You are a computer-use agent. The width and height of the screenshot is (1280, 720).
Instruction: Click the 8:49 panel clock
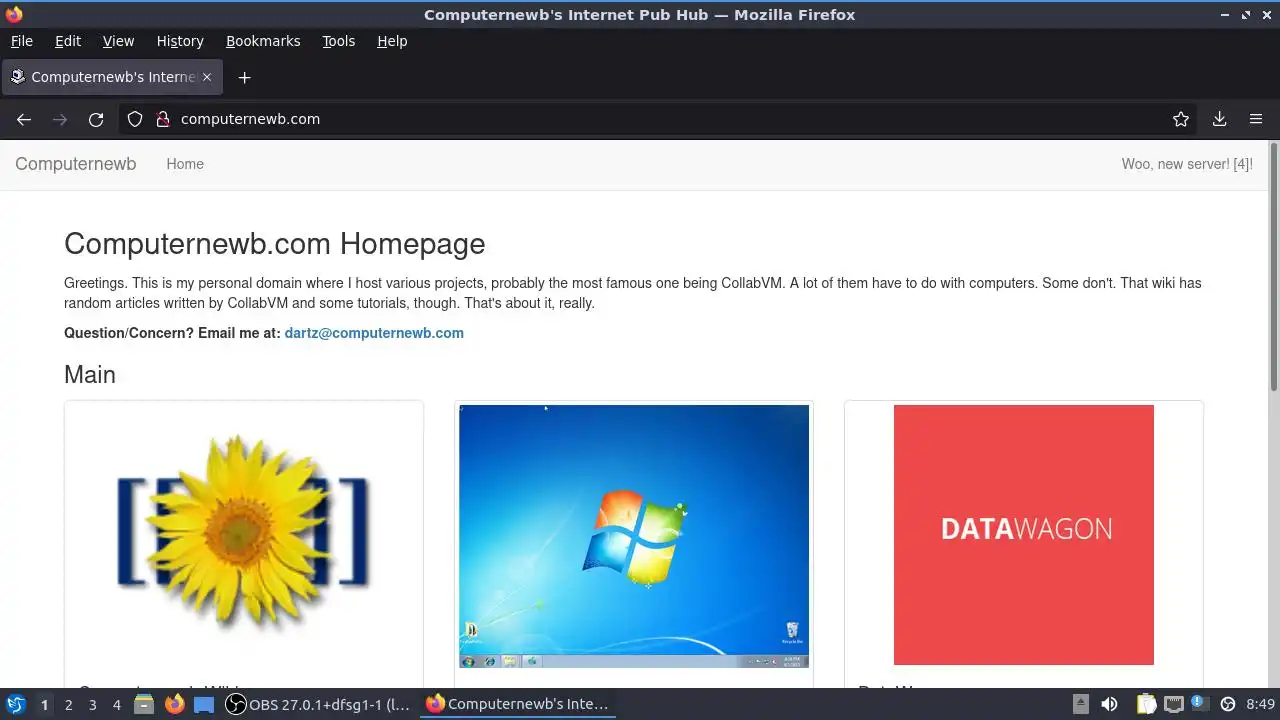point(1261,704)
